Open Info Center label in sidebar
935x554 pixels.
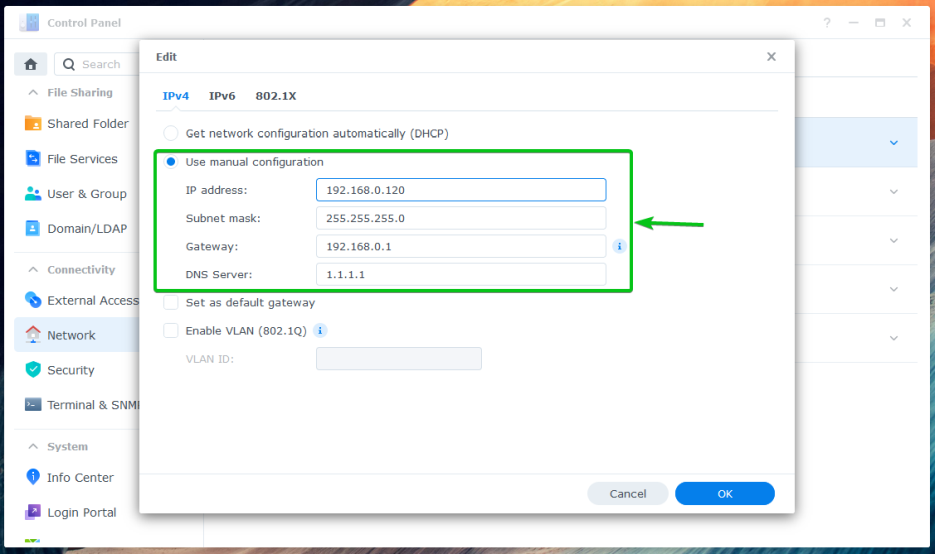(x=80, y=478)
